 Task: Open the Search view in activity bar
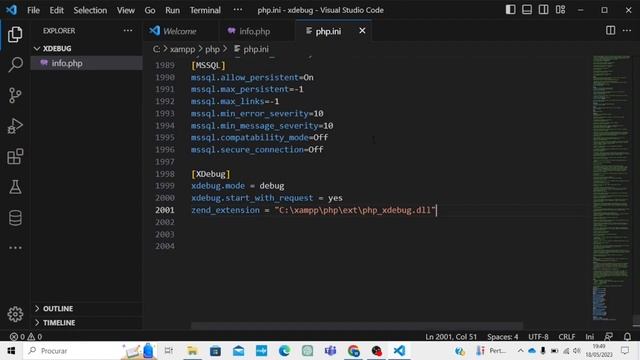click(15, 64)
